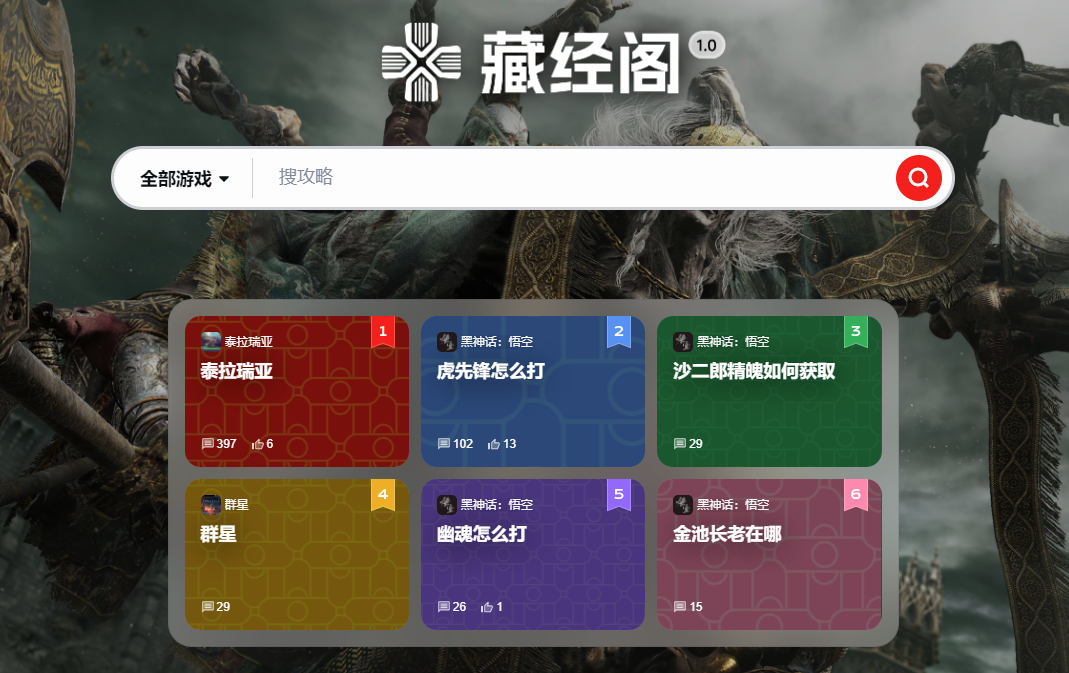Click the thumbs-up icon showing 13
This screenshot has width=1069, height=673.
[494, 444]
